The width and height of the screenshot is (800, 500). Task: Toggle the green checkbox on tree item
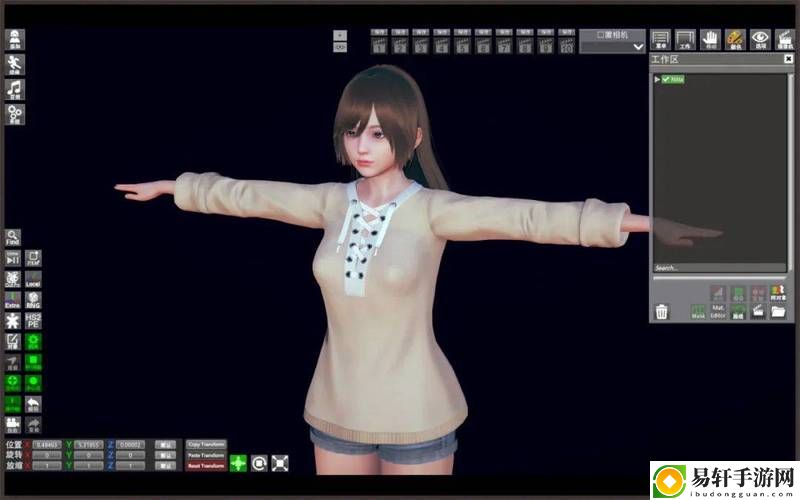click(x=666, y=80)
